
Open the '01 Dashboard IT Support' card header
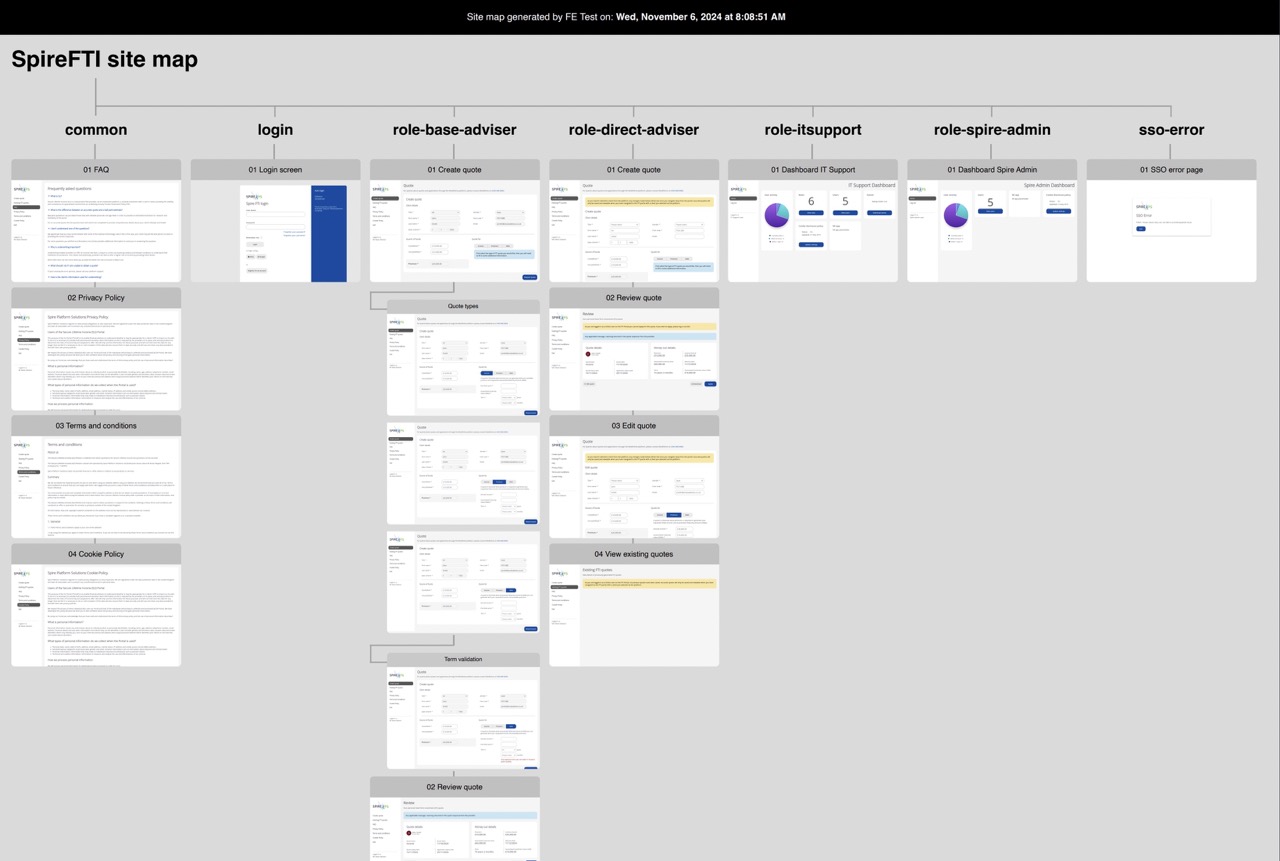[x=813, y=170]
